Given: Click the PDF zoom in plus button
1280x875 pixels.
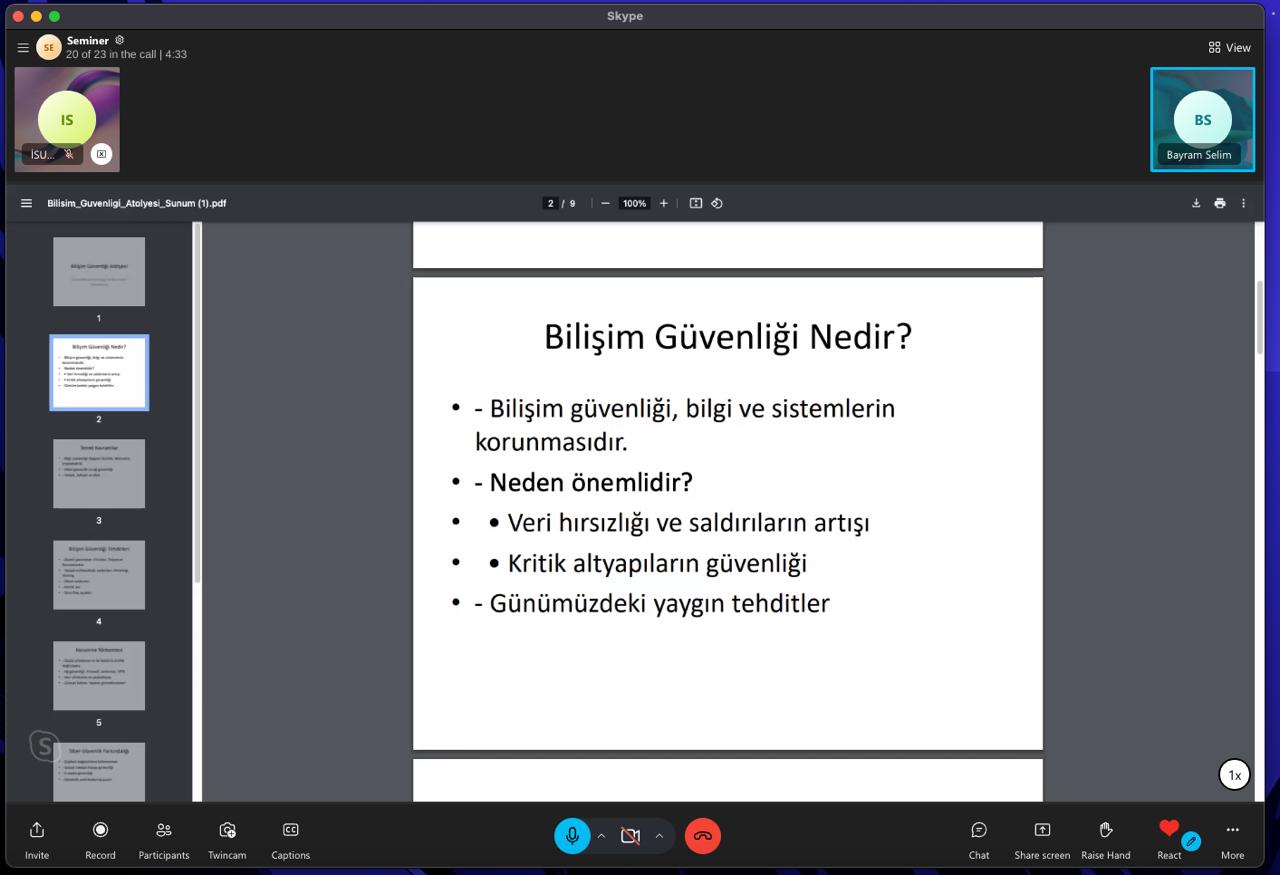Looking at the screenshot, I should pyautogui.click(x=663, y=203).
